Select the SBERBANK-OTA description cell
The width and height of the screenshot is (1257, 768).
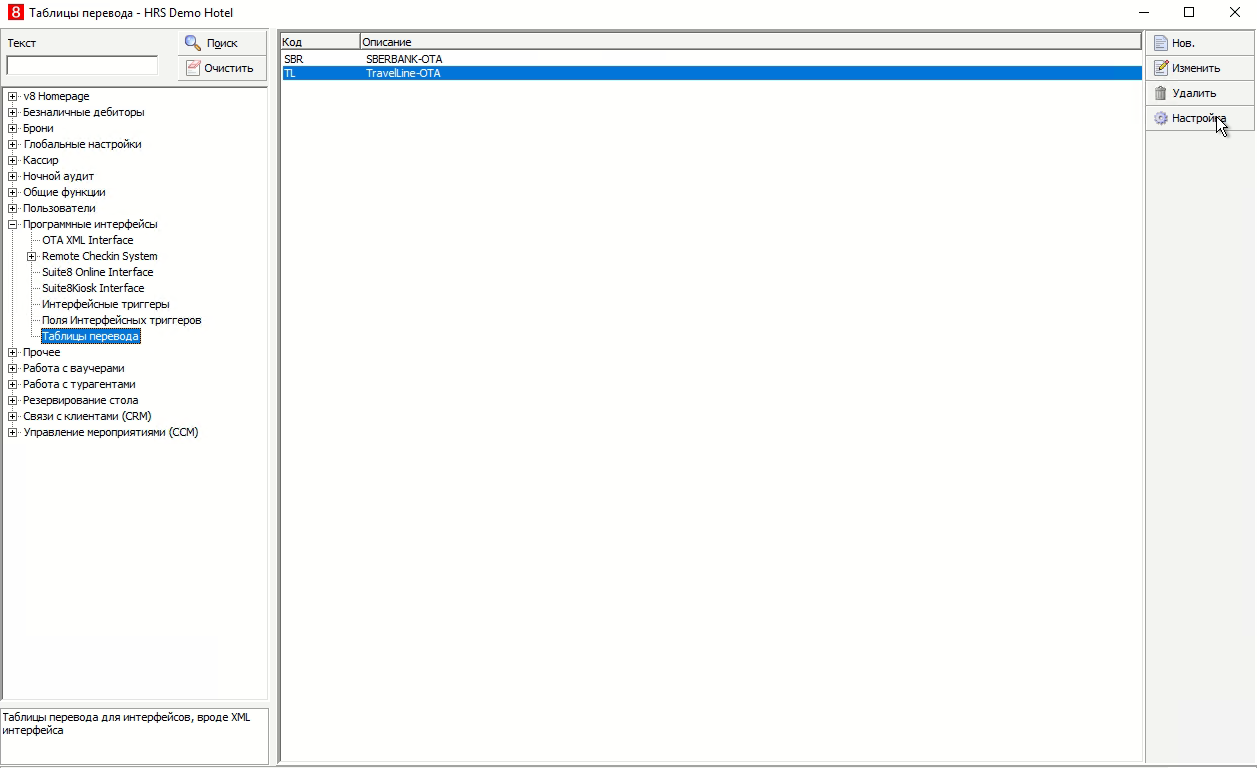(404, 59)
